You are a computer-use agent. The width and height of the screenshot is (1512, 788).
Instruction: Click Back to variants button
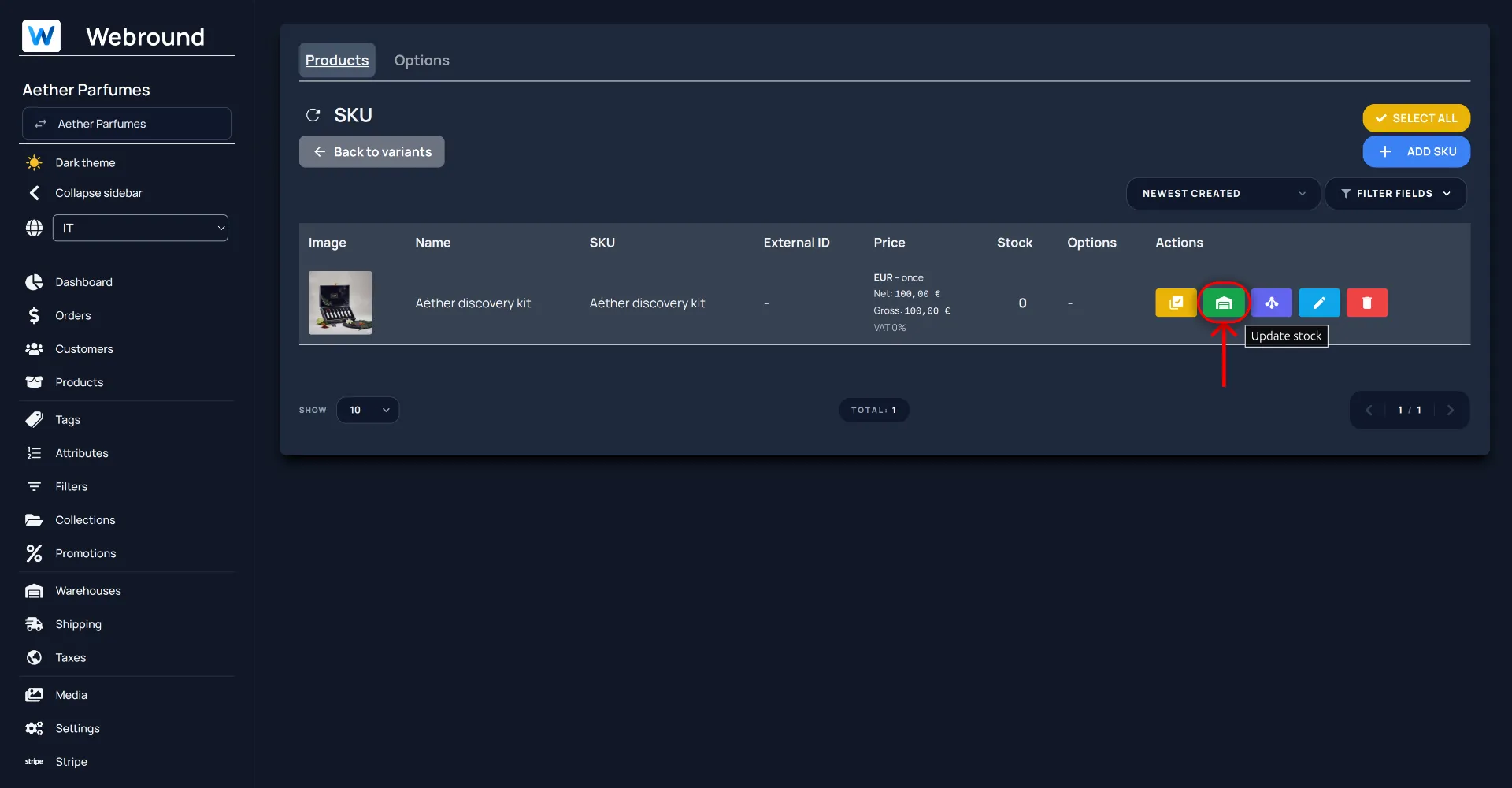[x=372, y=152]
